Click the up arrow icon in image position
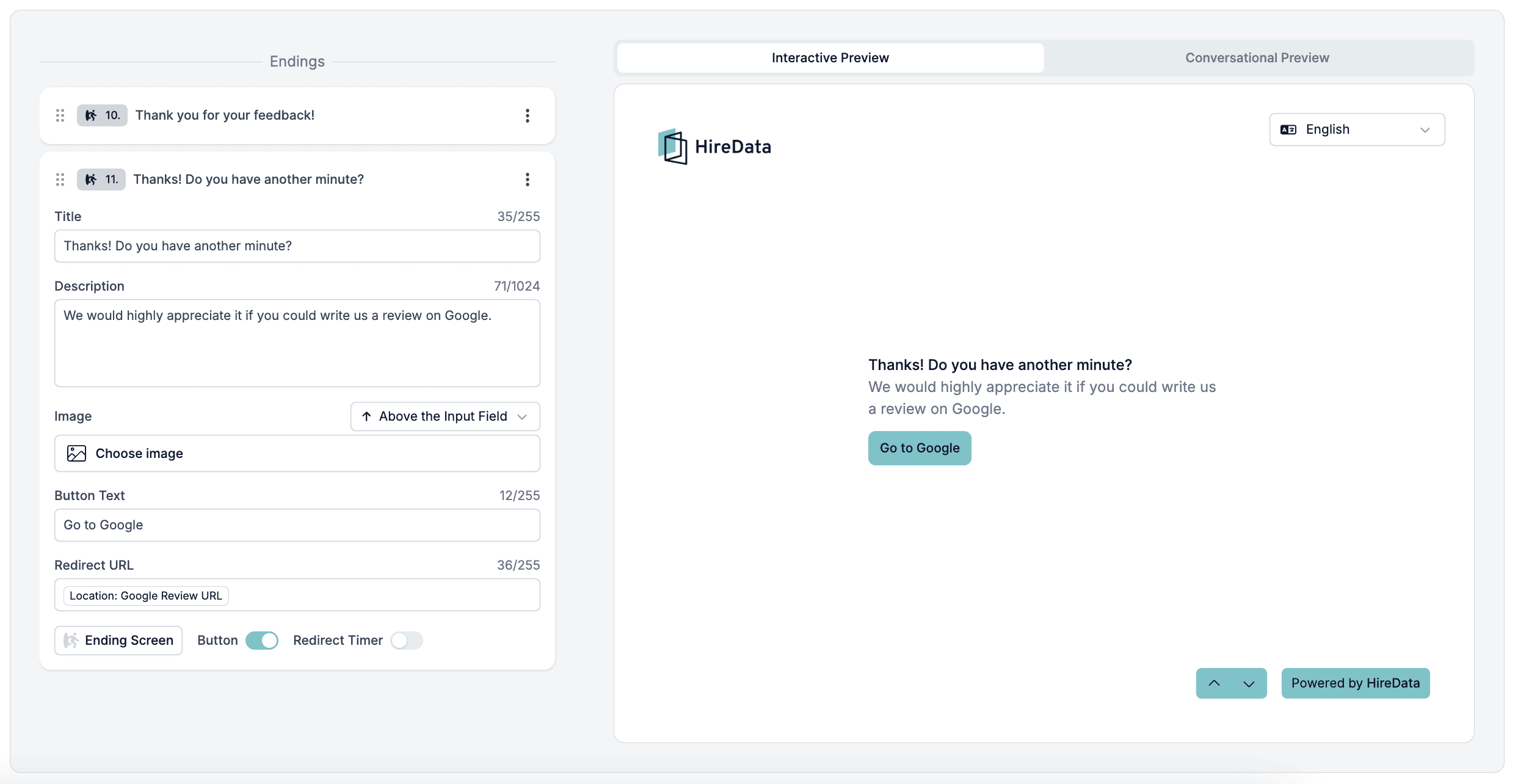The image size is (1518, 784). [366, 416]
